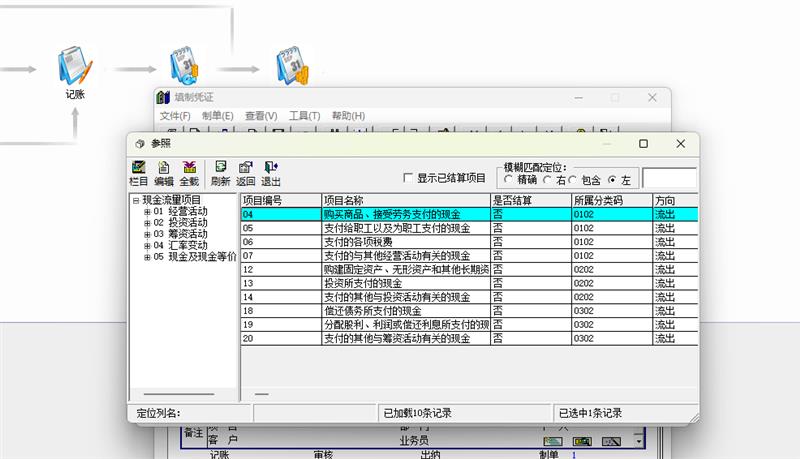Expand the 02 投资活动 tree node
This screenshot has width=800, height=459.
(147, 223)
